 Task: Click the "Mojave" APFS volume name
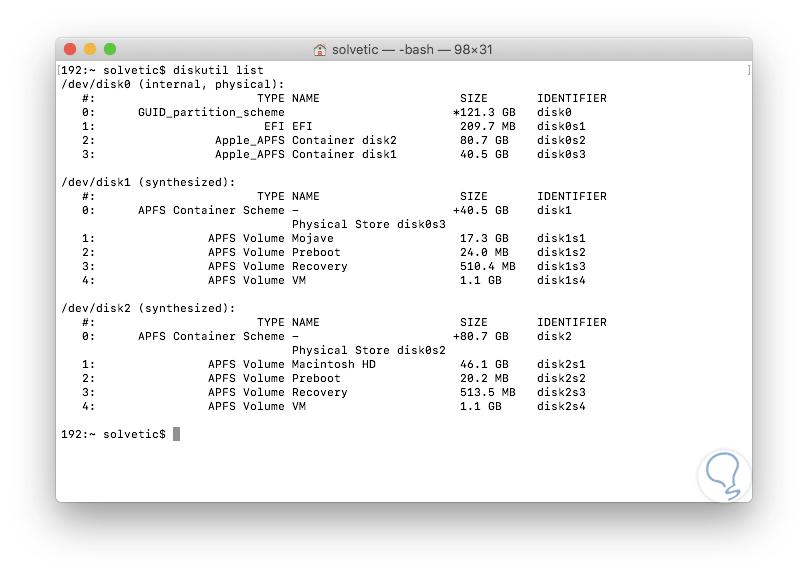[x=313, y=238]
